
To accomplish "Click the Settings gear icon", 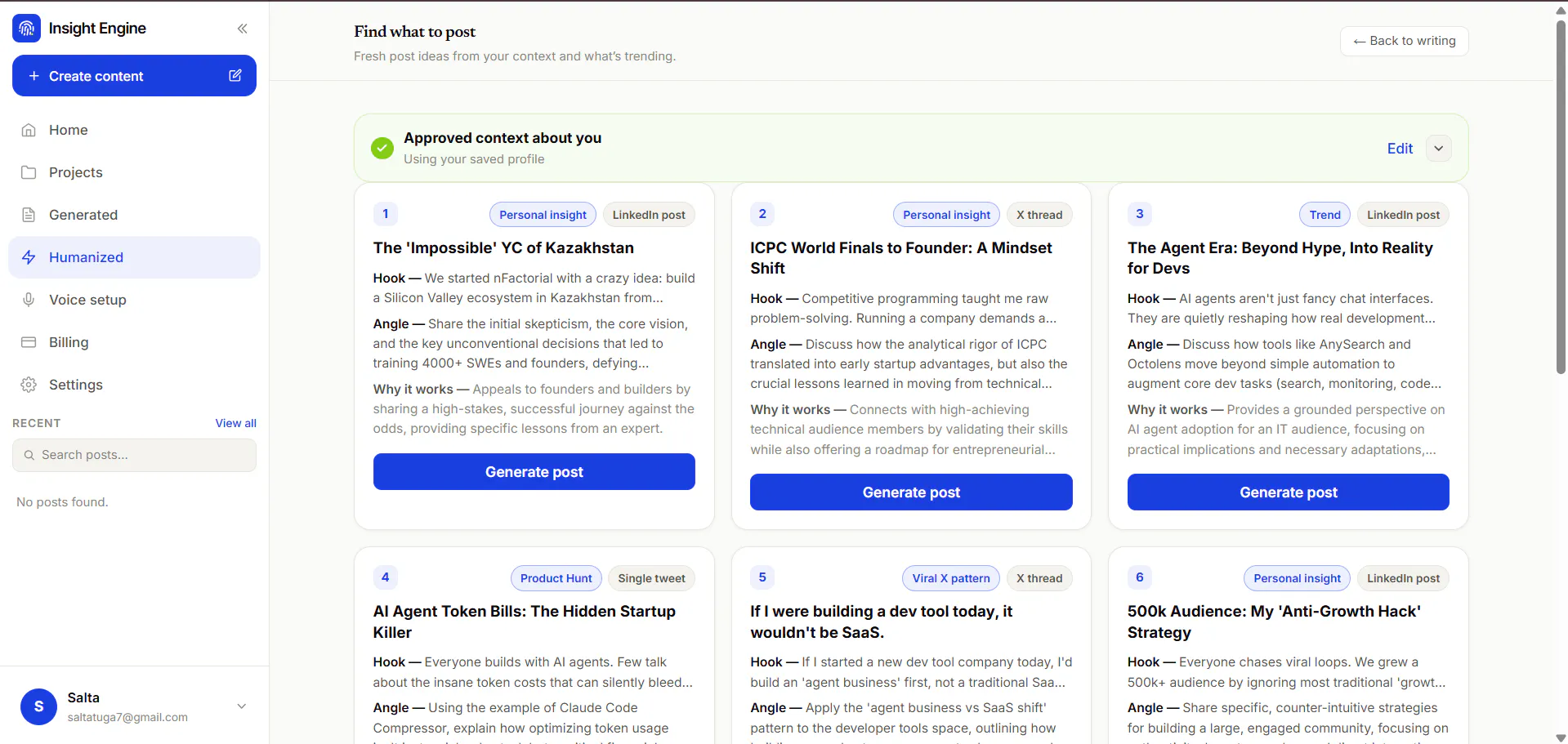I will pos(29,385).
